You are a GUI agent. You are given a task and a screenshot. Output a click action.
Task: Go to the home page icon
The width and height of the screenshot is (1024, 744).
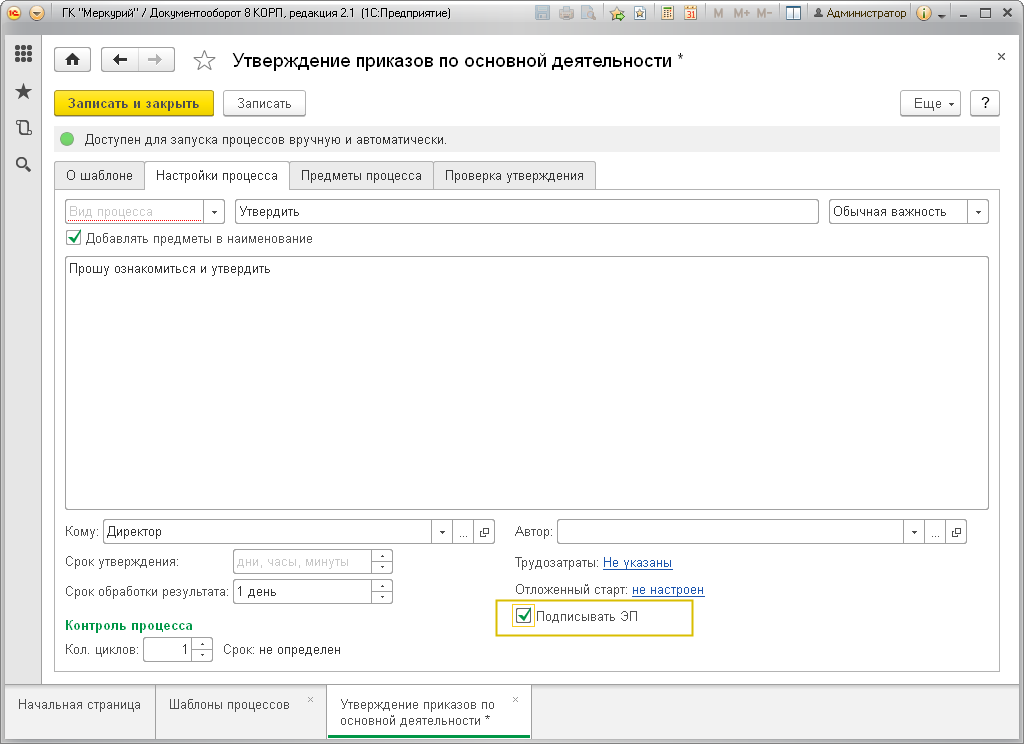coord(72,60)
